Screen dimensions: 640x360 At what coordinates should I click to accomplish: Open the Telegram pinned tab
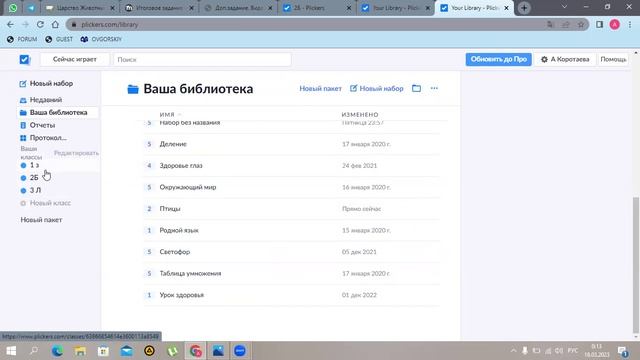pos(31,8)
